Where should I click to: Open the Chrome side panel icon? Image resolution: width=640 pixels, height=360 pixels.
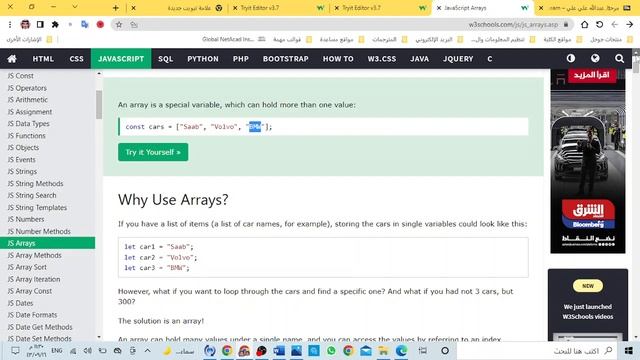pos(40,24)
